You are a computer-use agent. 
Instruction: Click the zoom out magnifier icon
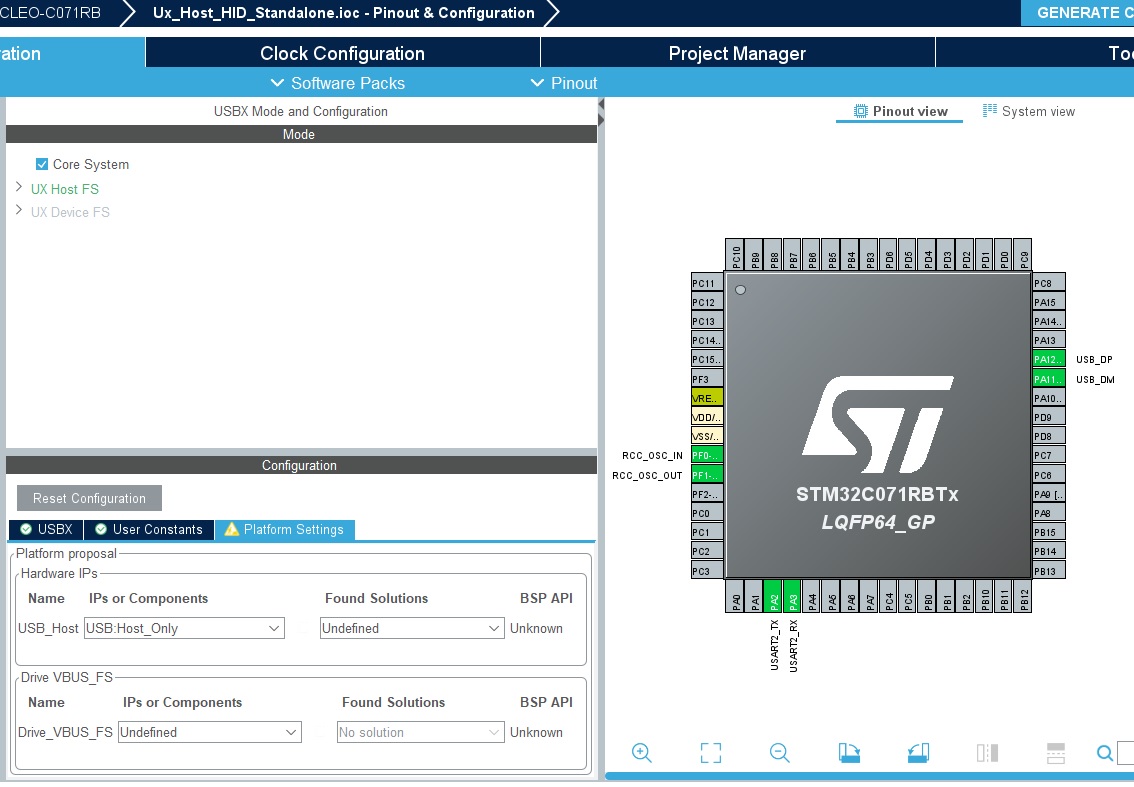click(779, 753)
